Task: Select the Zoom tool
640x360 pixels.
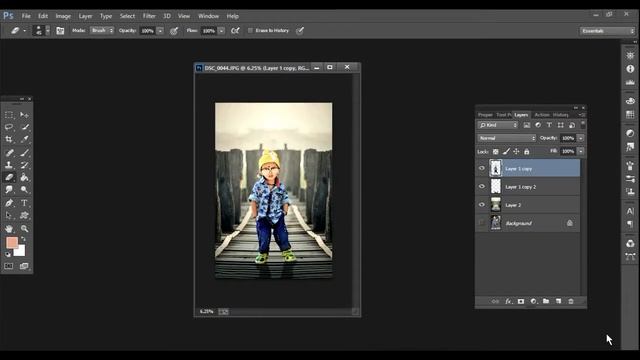Action: [x=24, y=229]
